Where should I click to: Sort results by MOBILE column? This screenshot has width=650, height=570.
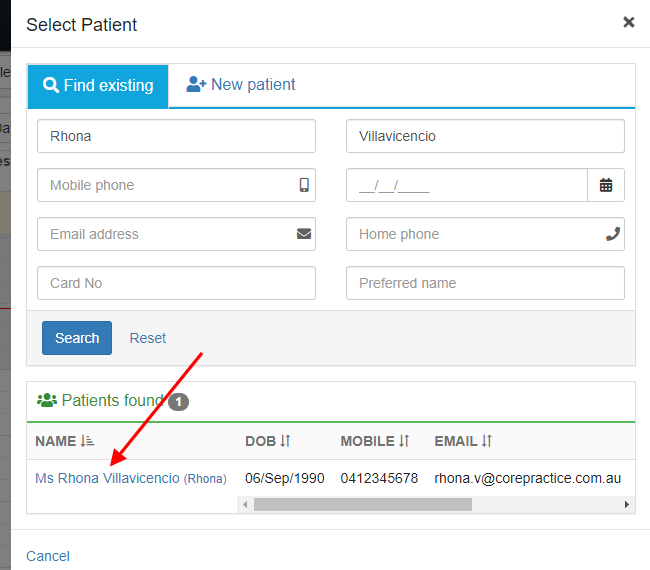pyautogui.click(x=375, y=441)
